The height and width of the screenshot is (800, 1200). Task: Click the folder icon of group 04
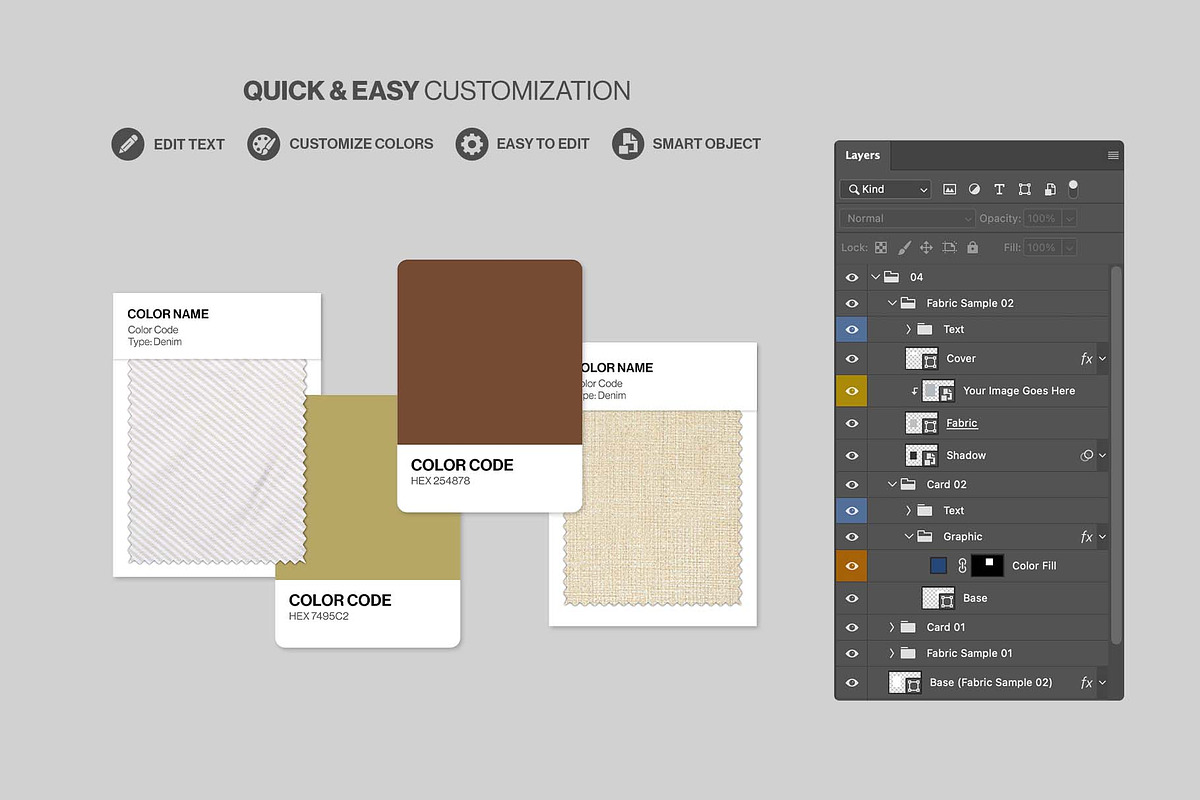pos(892,277)
